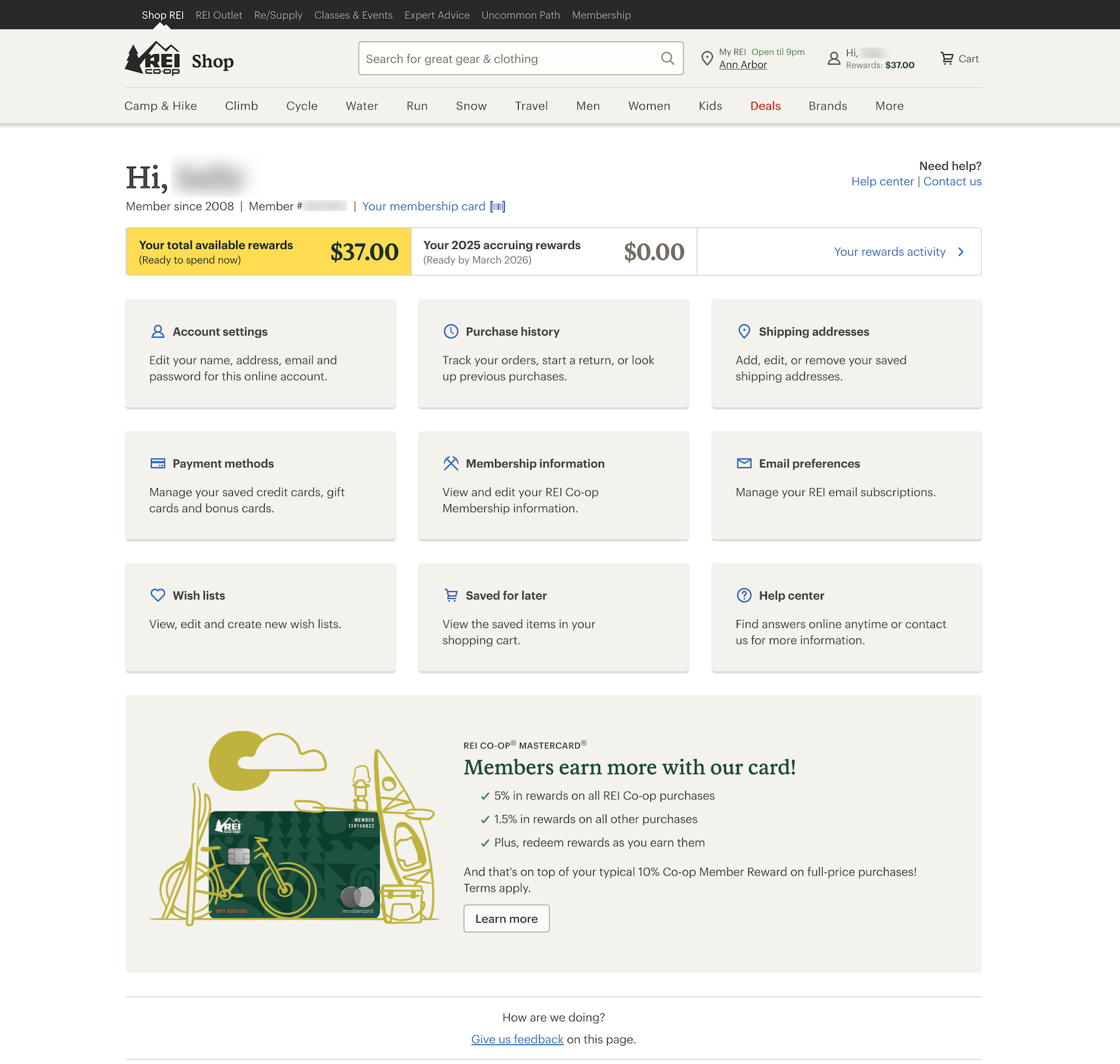Open the Camp & Hike category menu
This screenshot has width=1120, height=1064.
(160, 106)
